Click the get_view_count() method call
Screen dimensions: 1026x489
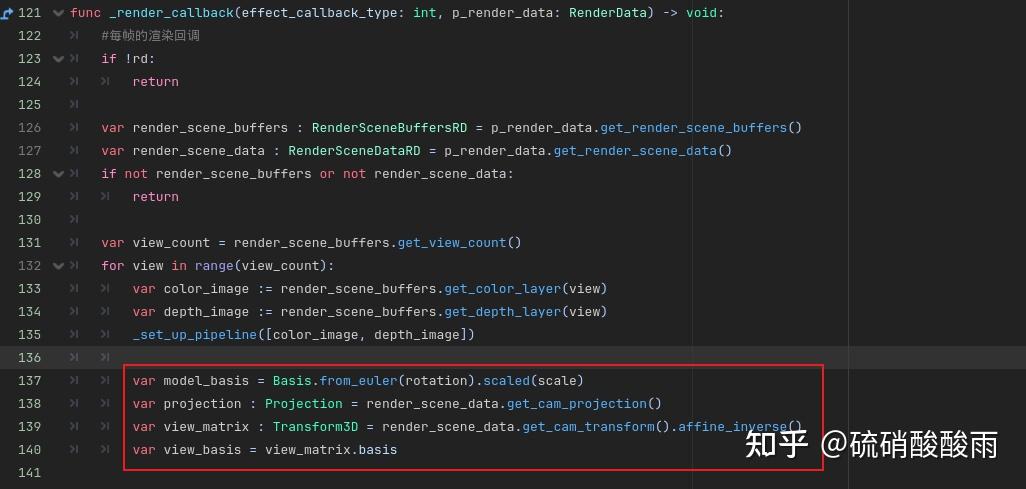pyautogui.click(x=459, y=243)
